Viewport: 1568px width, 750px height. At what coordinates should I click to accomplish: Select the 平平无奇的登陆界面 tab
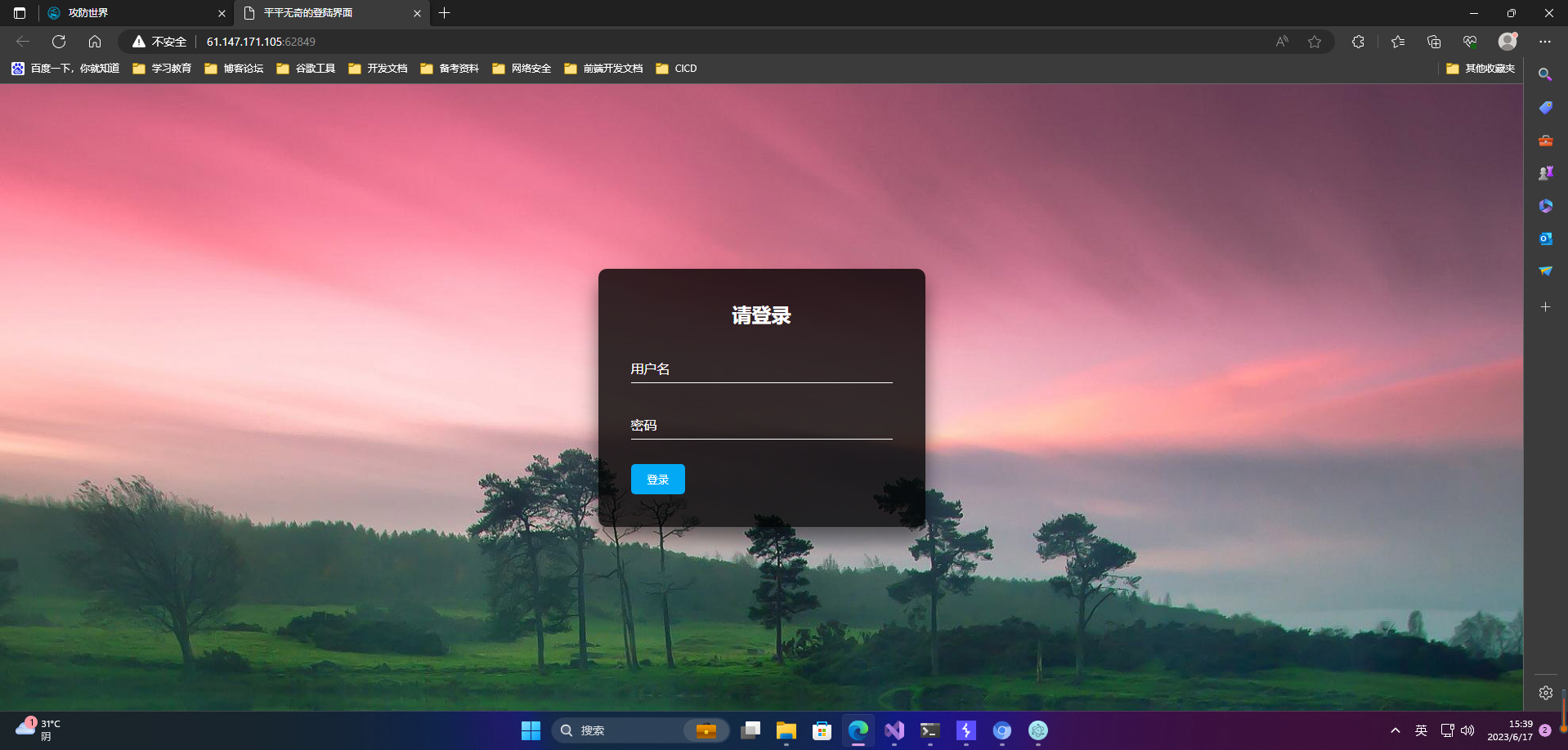click(331, 13)
